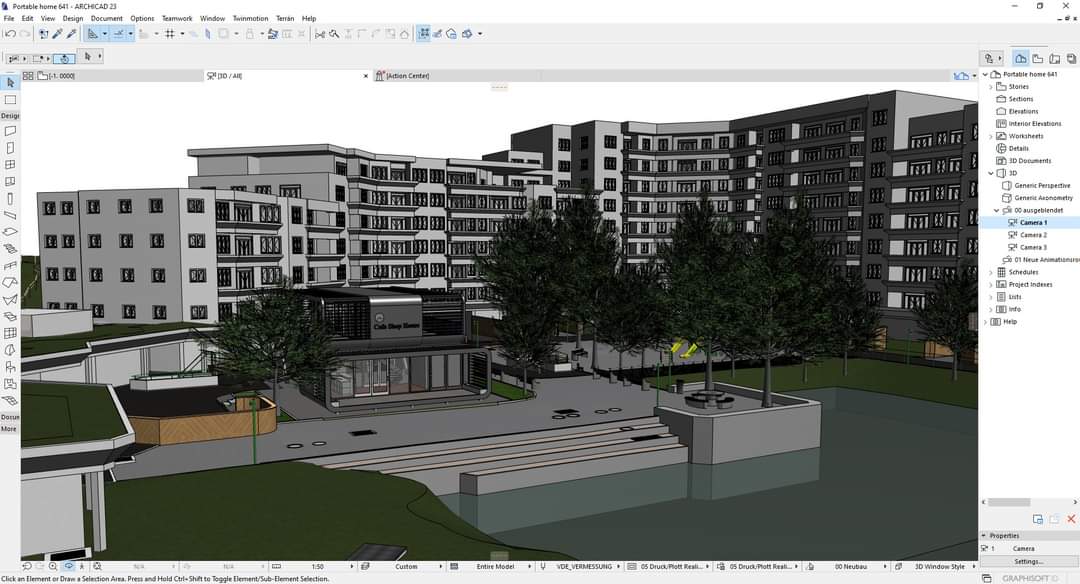Click the Pick Up Parameters eyedropper icon

click(x=57, y=33)
